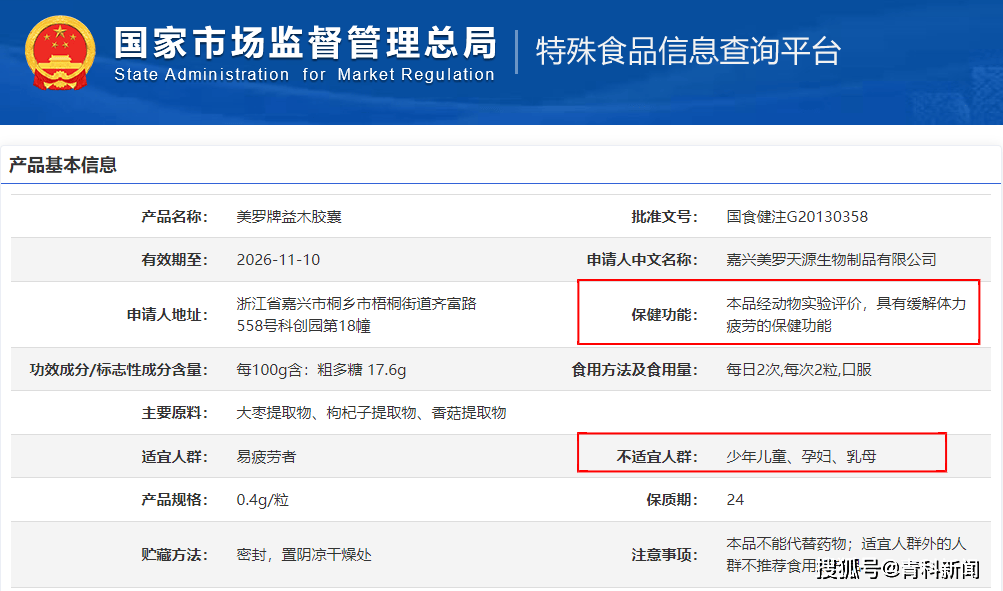The image size is (1003, 591).
Task: Click the 适宜人群 label
Action: tap(175, 457)
